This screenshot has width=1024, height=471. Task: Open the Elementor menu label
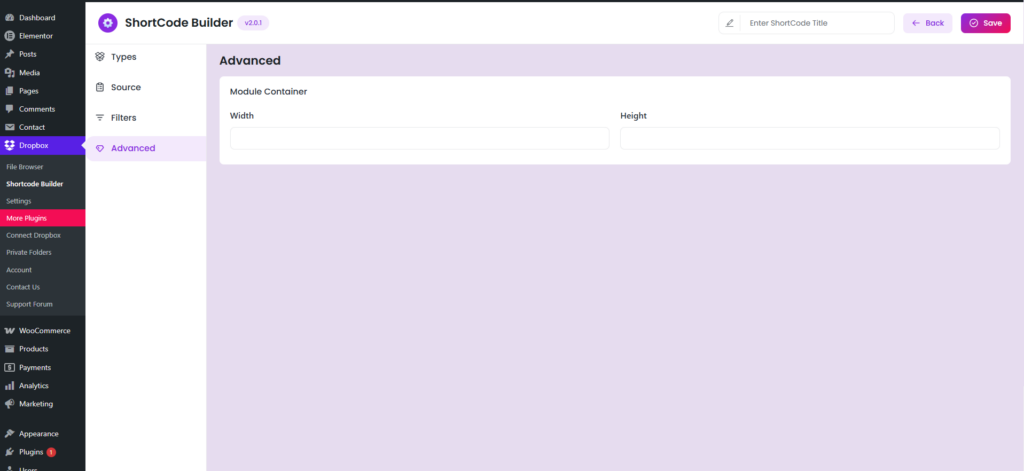(36, 36)
